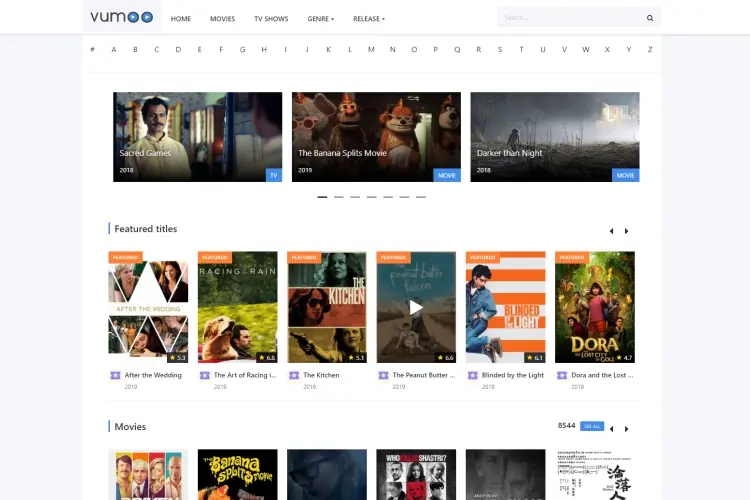Show previous Featured titles
Screen dimensions: 750x500
(x=611, y=231)
